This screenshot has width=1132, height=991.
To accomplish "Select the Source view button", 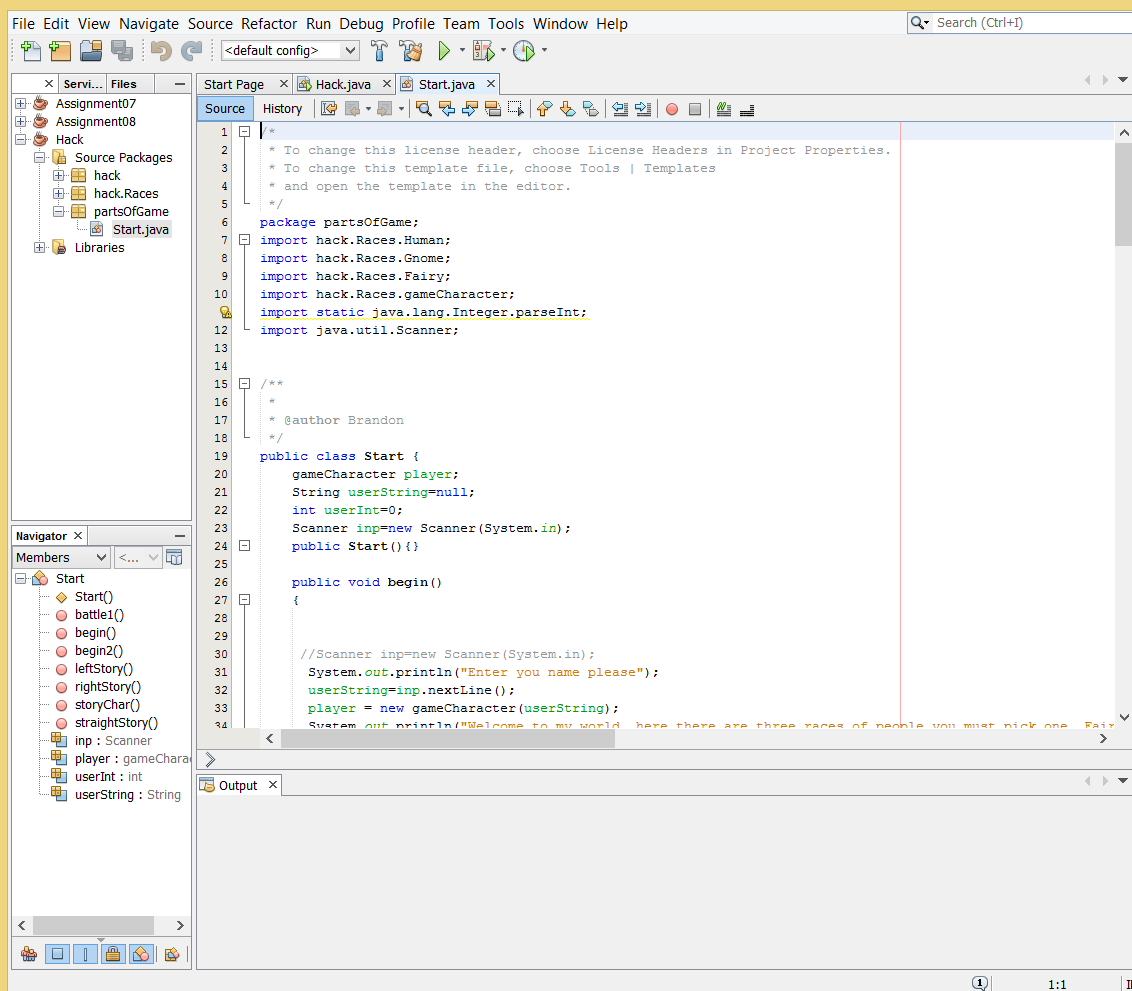I will (225, 109).
